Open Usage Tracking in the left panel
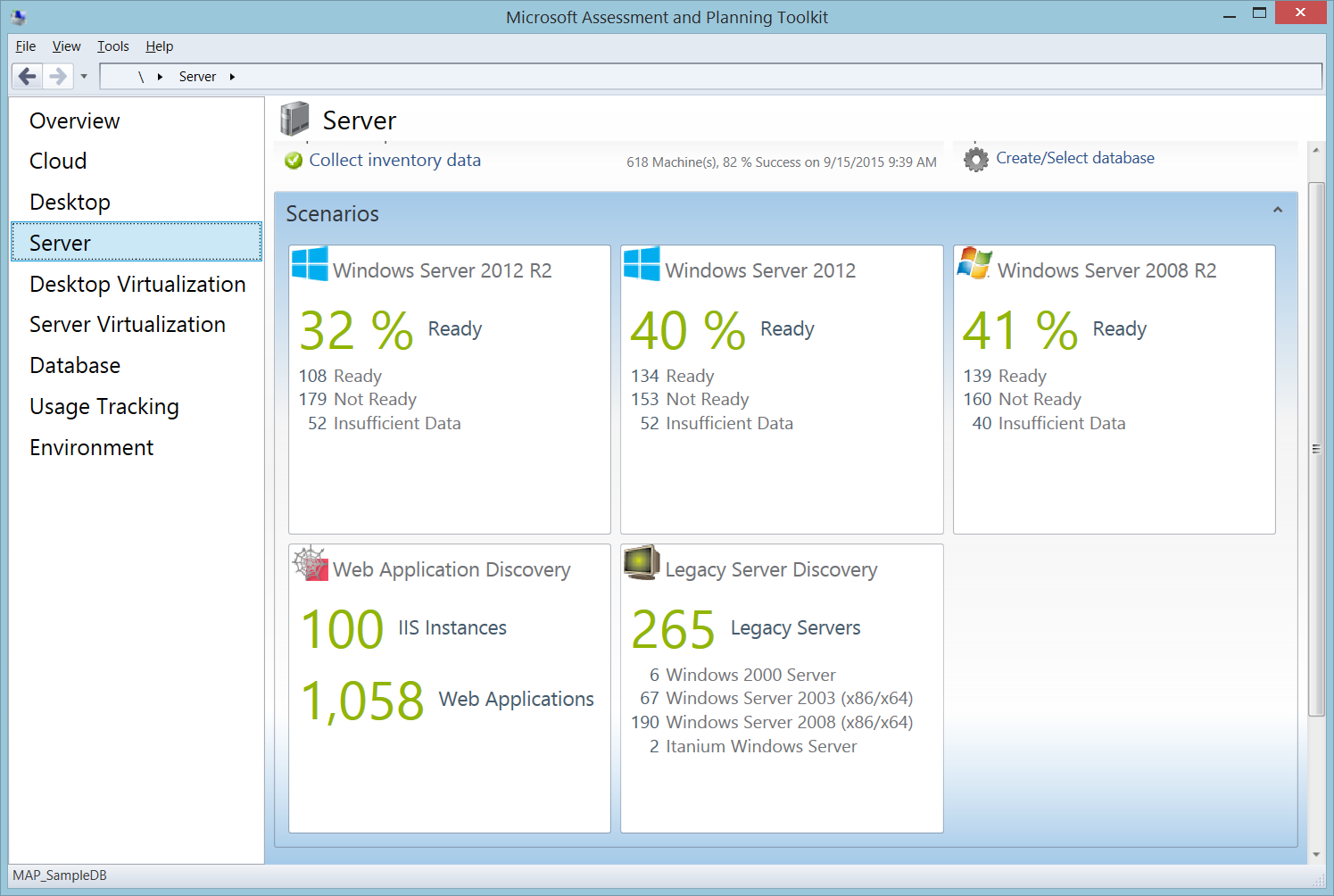Viewport: 1334px width, 896px height. (104, 406)
